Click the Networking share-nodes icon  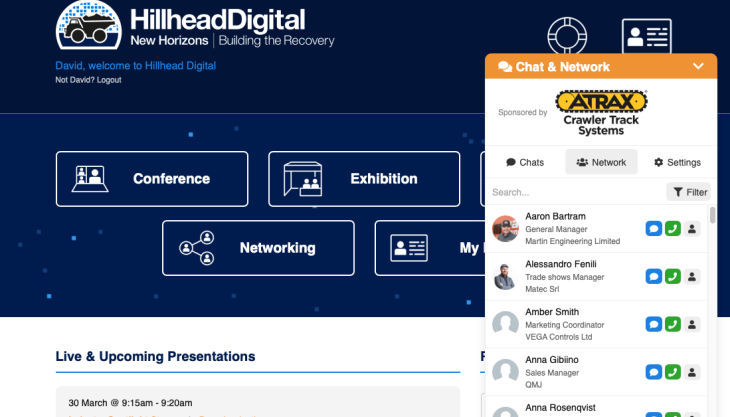point(197,248)
